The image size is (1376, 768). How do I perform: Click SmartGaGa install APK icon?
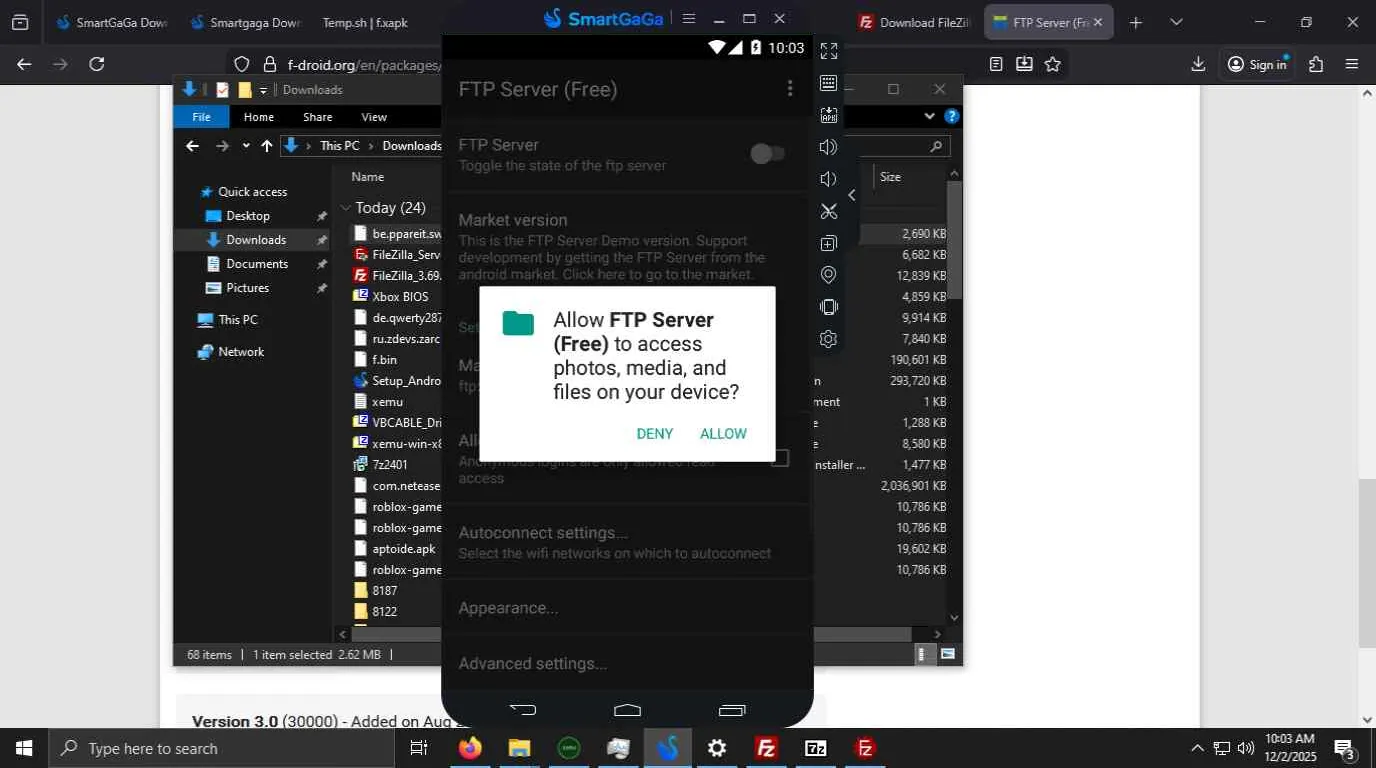tap(829, 115)
